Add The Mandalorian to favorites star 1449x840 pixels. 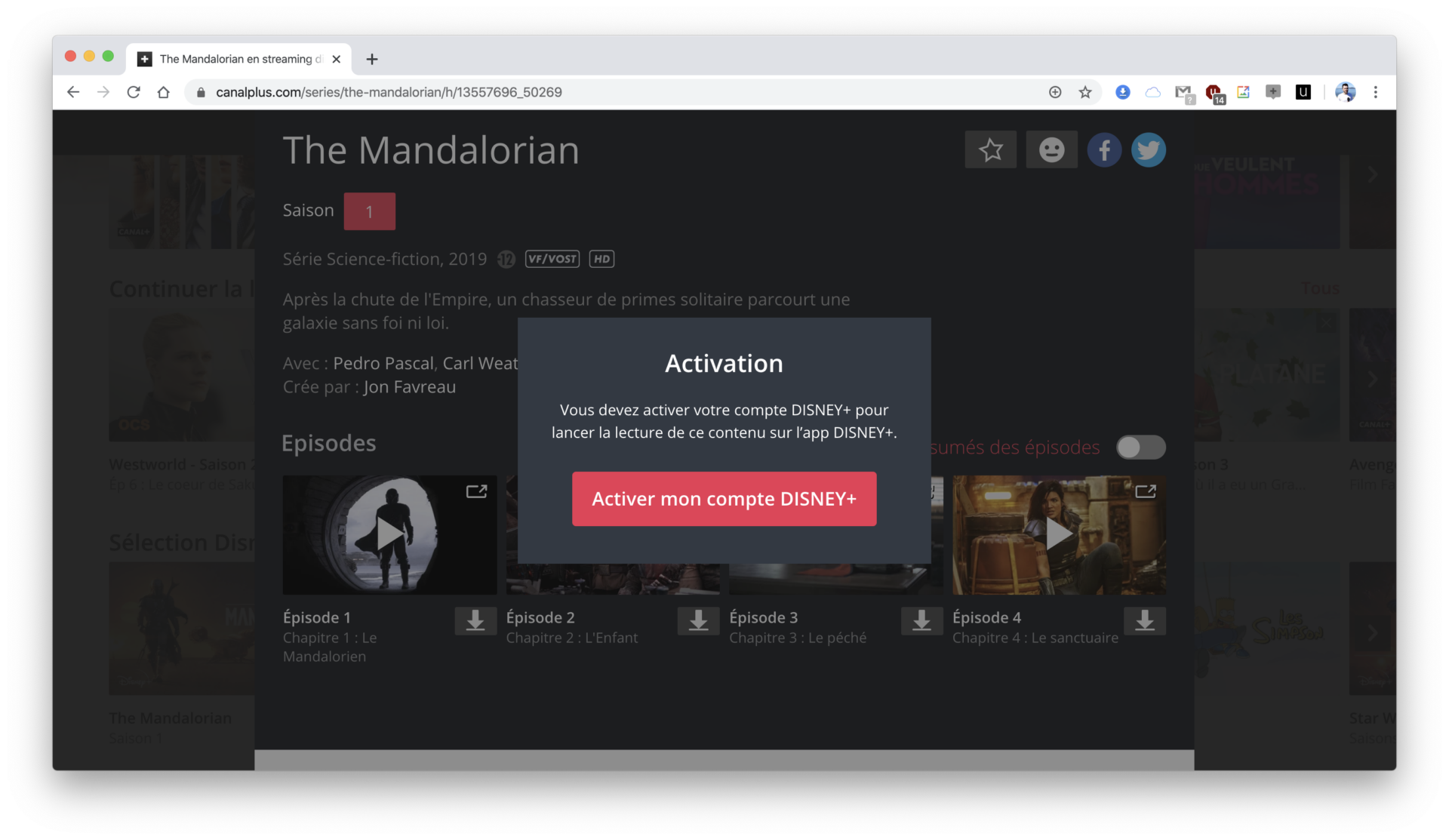(x=990, y=150)
